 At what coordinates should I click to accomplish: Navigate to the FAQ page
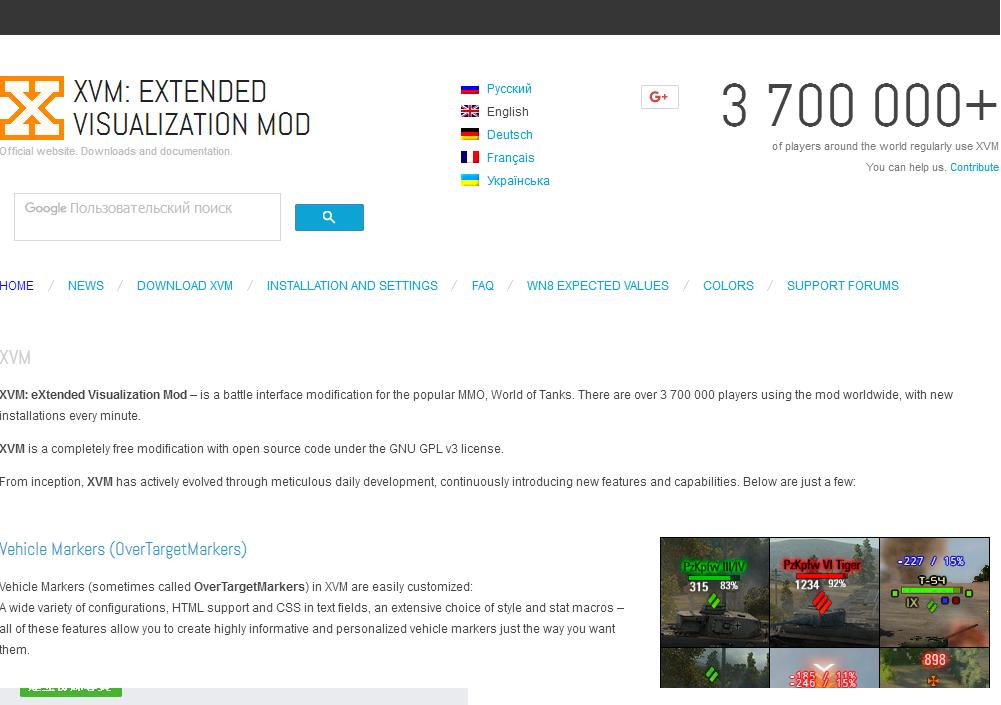(x=483, y=286)
